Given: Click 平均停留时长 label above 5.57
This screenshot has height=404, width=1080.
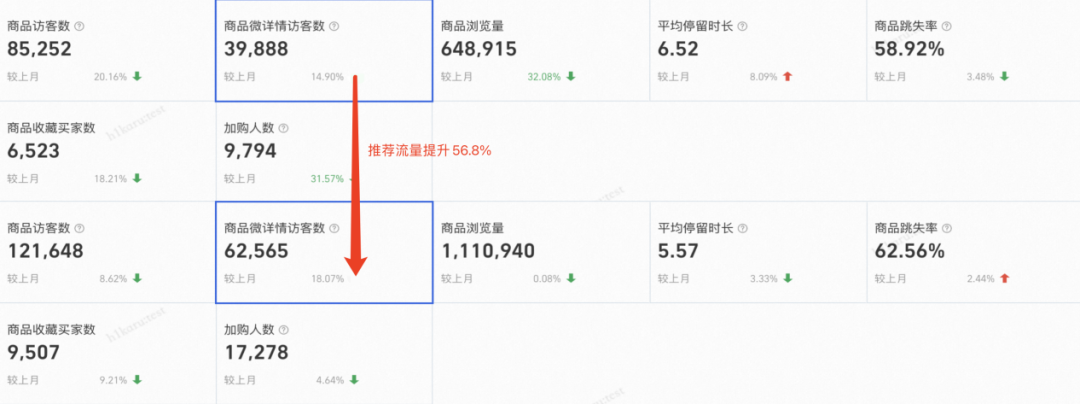Looking at the screenshot, I should tap(695, 228).
